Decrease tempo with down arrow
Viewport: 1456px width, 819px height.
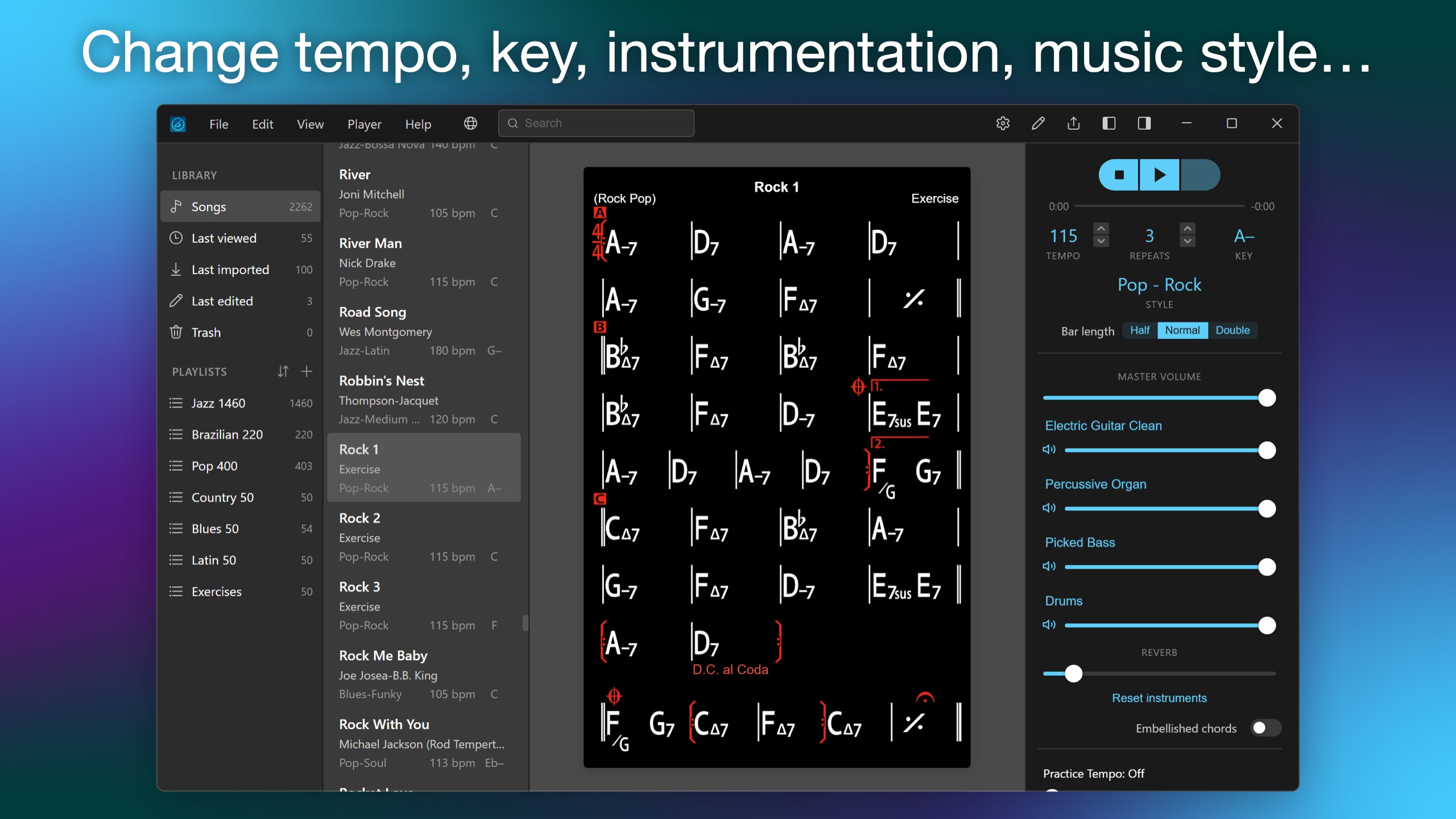click(1101, 241)
